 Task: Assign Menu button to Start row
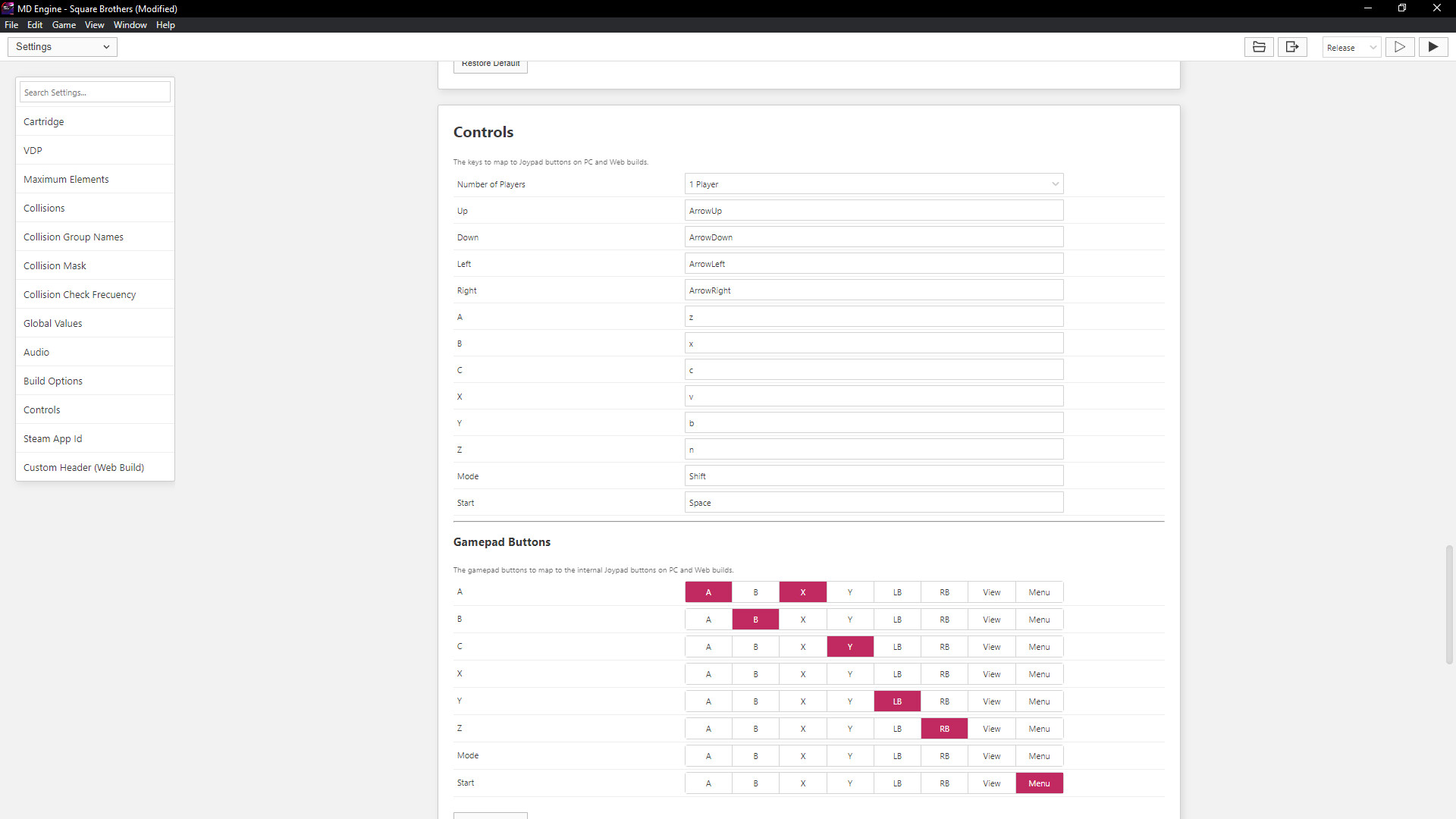pos(1039,783)
